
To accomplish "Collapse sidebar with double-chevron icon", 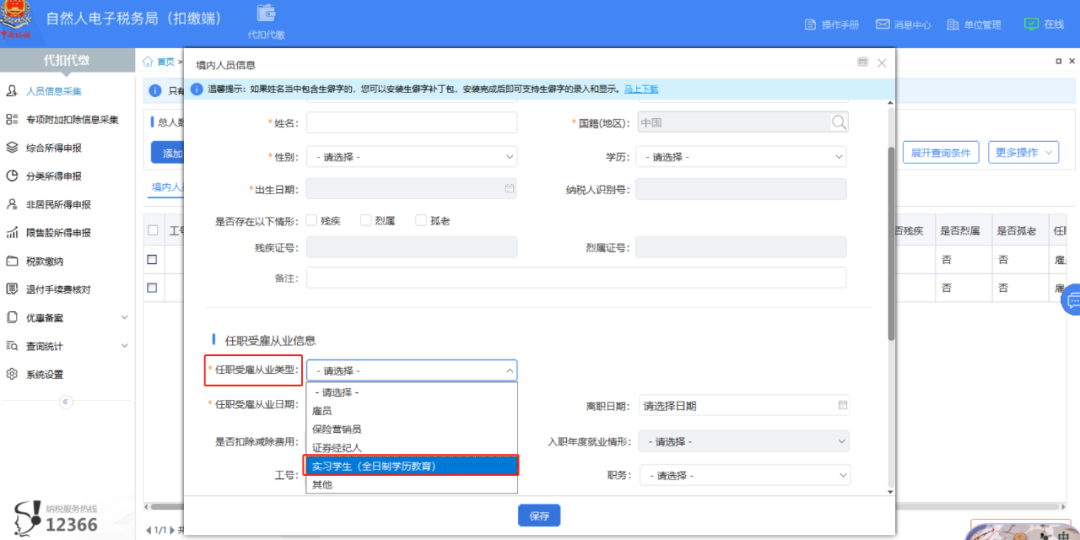I will (66, 402).
